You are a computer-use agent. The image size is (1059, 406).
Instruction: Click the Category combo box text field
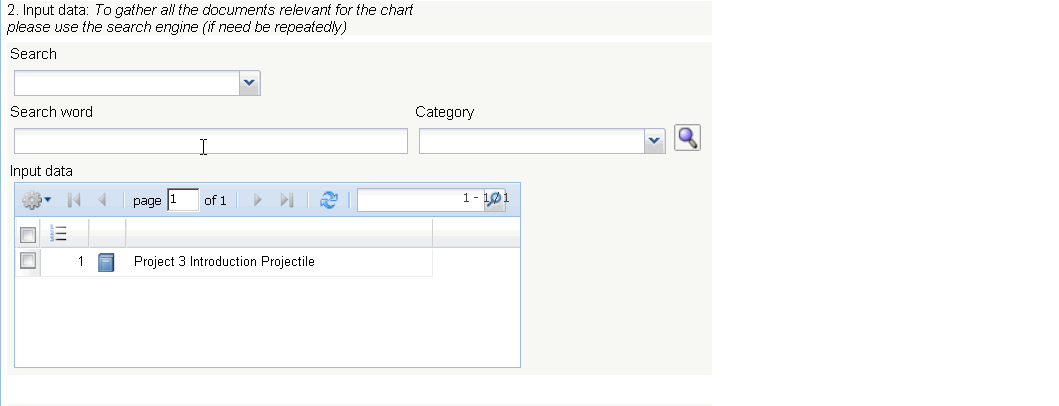pyautogui.click(x=531, y=142)
